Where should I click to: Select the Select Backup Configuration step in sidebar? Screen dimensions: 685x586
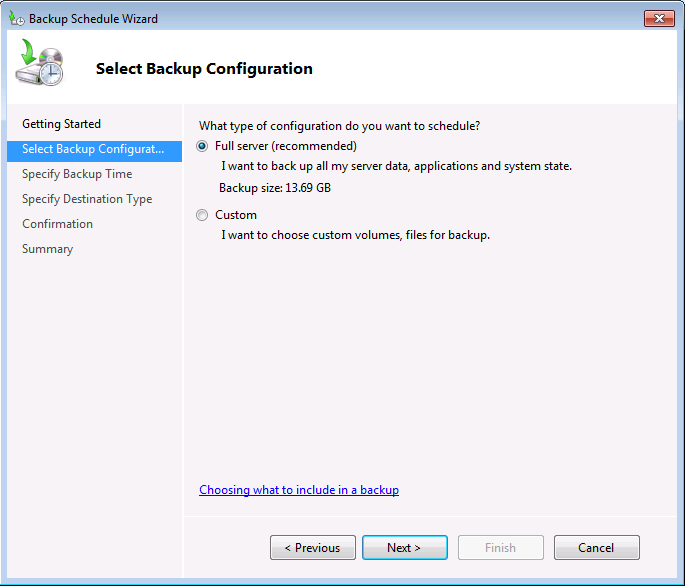pyautogui.click(x=93, y=149)
